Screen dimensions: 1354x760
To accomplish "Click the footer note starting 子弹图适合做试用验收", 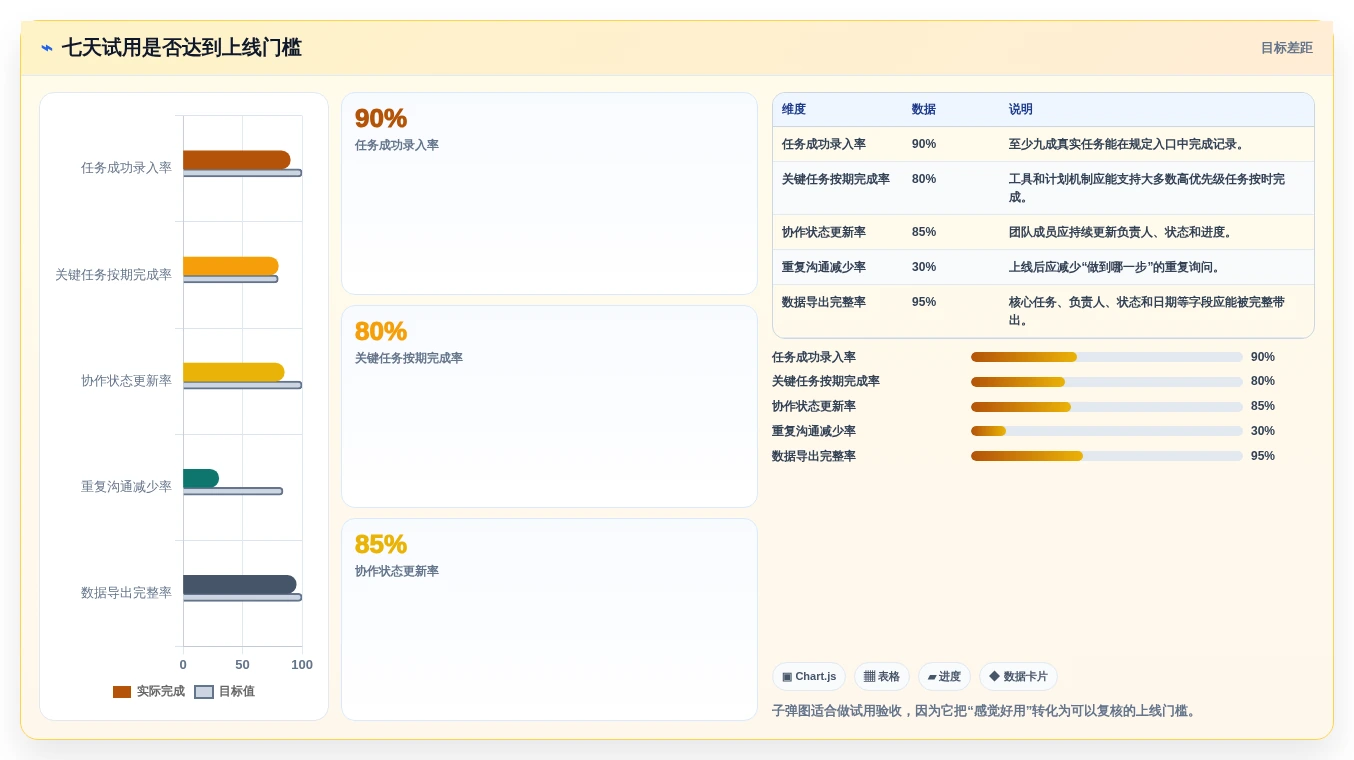I will coord(985,711).
